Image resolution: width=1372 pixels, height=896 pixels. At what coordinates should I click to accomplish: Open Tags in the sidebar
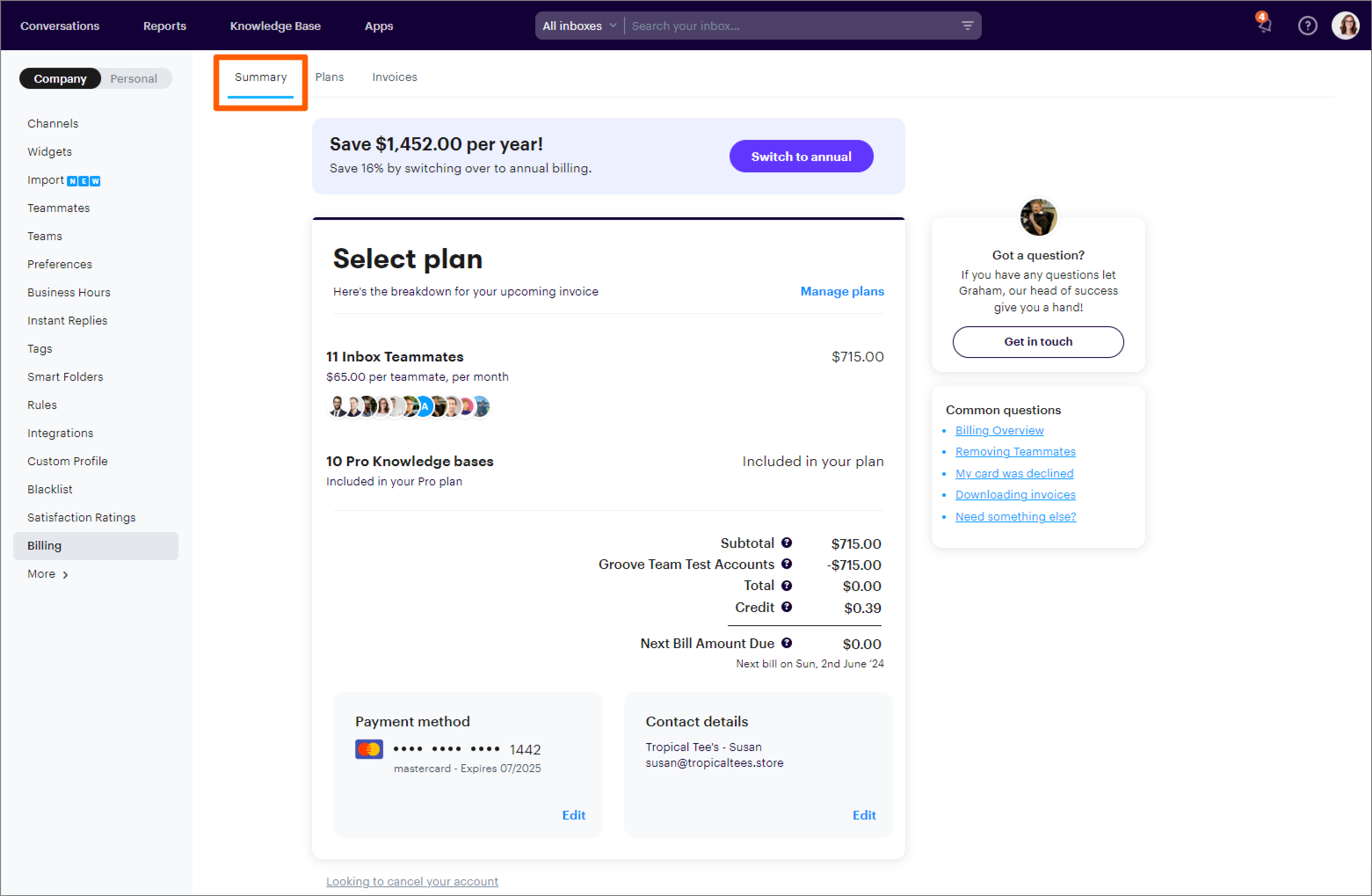pos(40,348)
